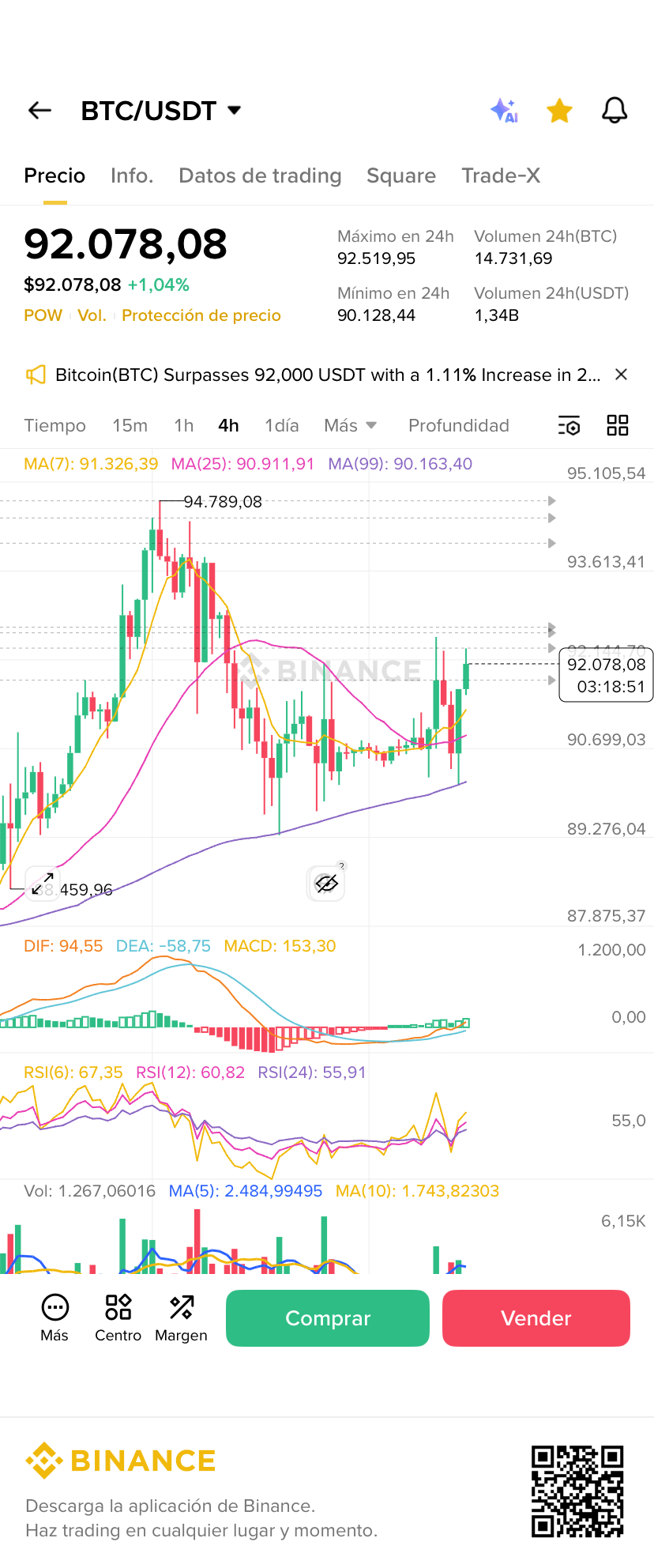Open the Profundidad depth view
Viewport: 654px width, 1568px height.
click(x=458, y=425)
